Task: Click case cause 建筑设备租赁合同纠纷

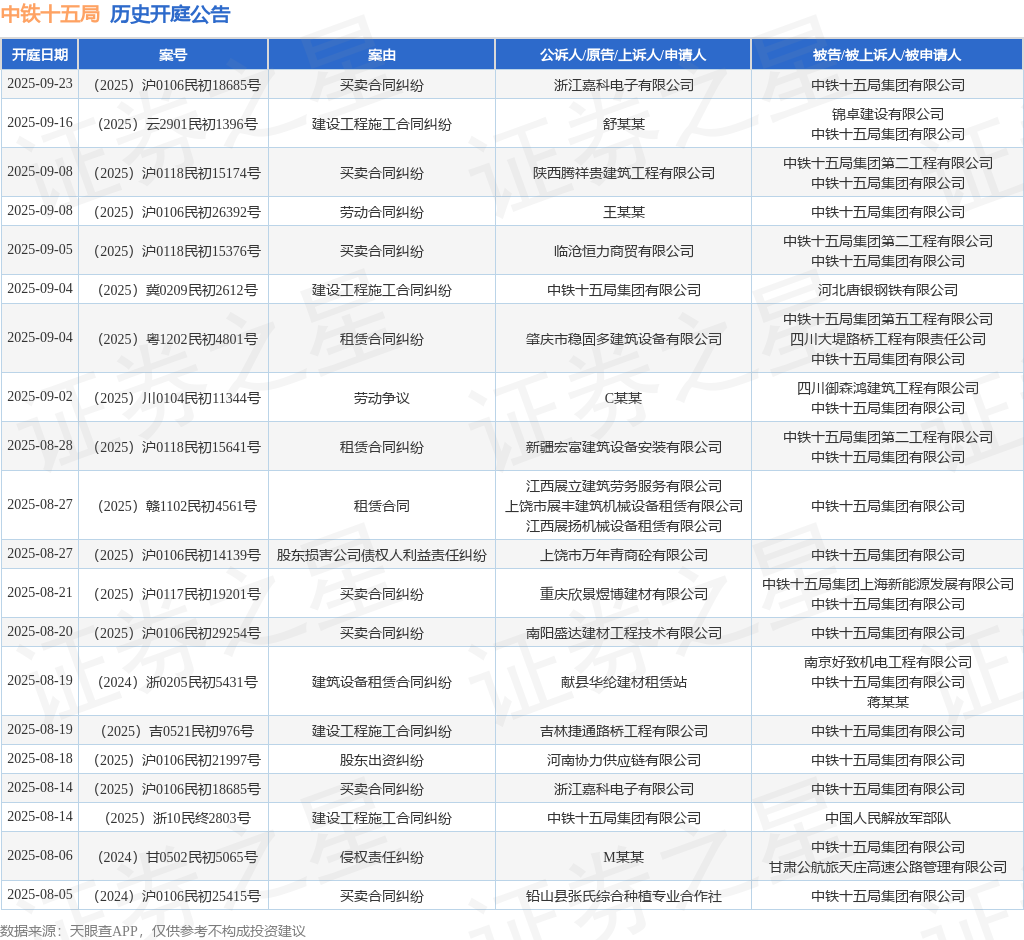Action: (381, 682)
